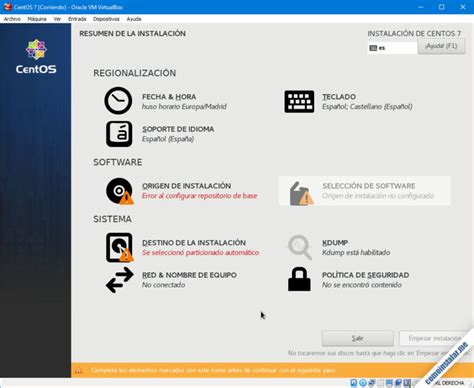
Task: Close the VirtualBox window
Action: coord(463,7)
